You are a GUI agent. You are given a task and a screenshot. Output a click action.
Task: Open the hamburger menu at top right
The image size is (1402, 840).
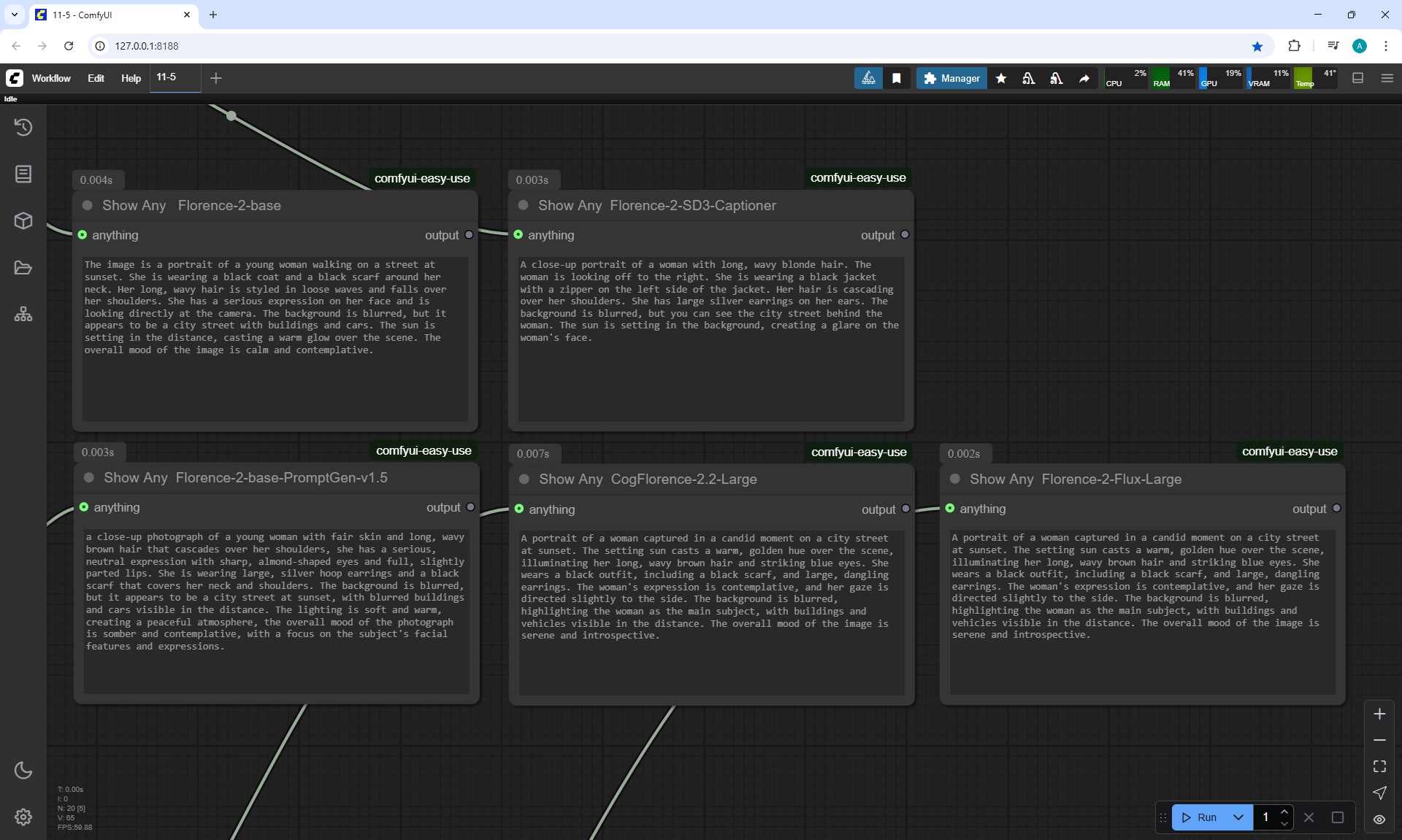1387,78
